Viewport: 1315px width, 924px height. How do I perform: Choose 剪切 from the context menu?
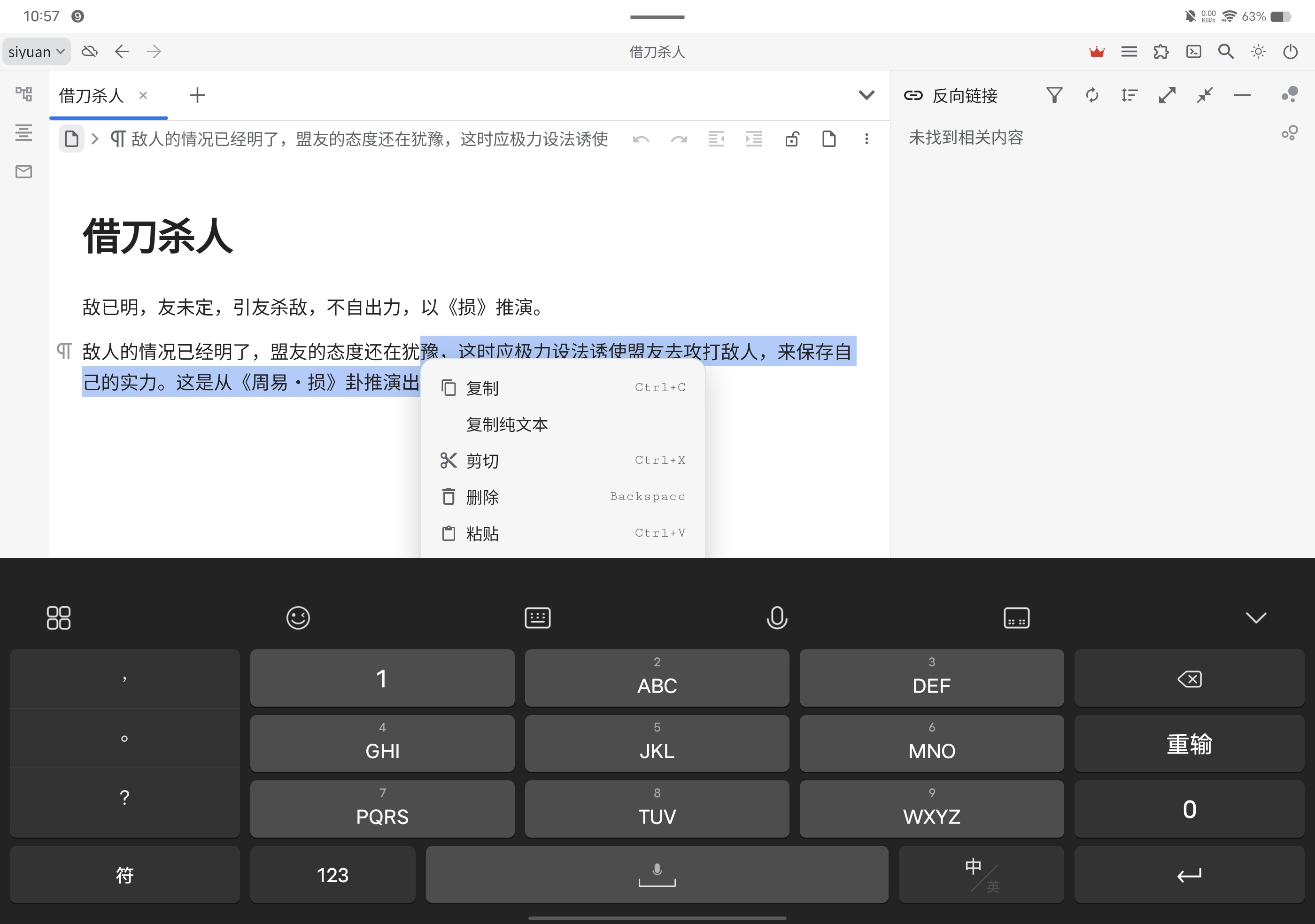tap(481, 460)
